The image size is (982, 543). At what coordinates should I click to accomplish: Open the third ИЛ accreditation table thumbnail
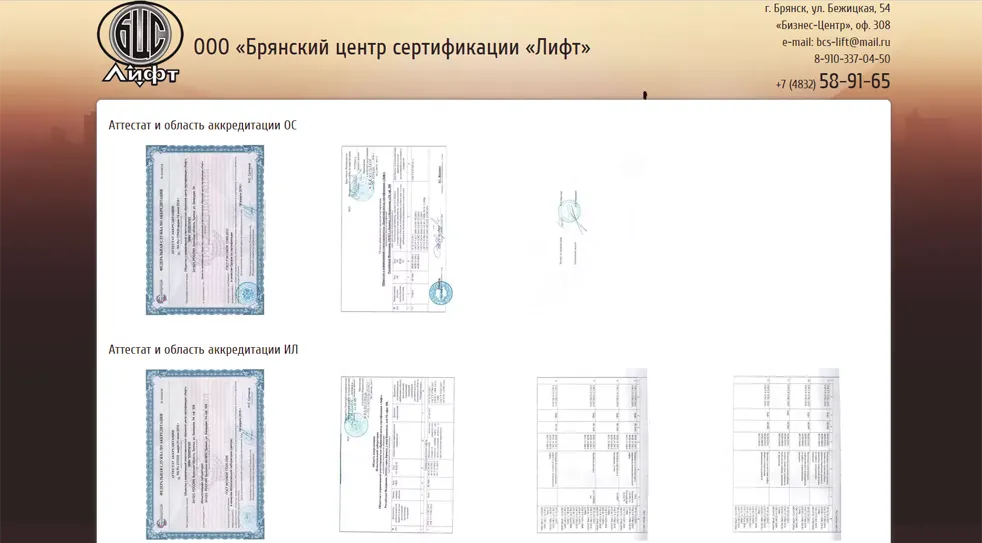pyautogui.click(x=592, y=455)
